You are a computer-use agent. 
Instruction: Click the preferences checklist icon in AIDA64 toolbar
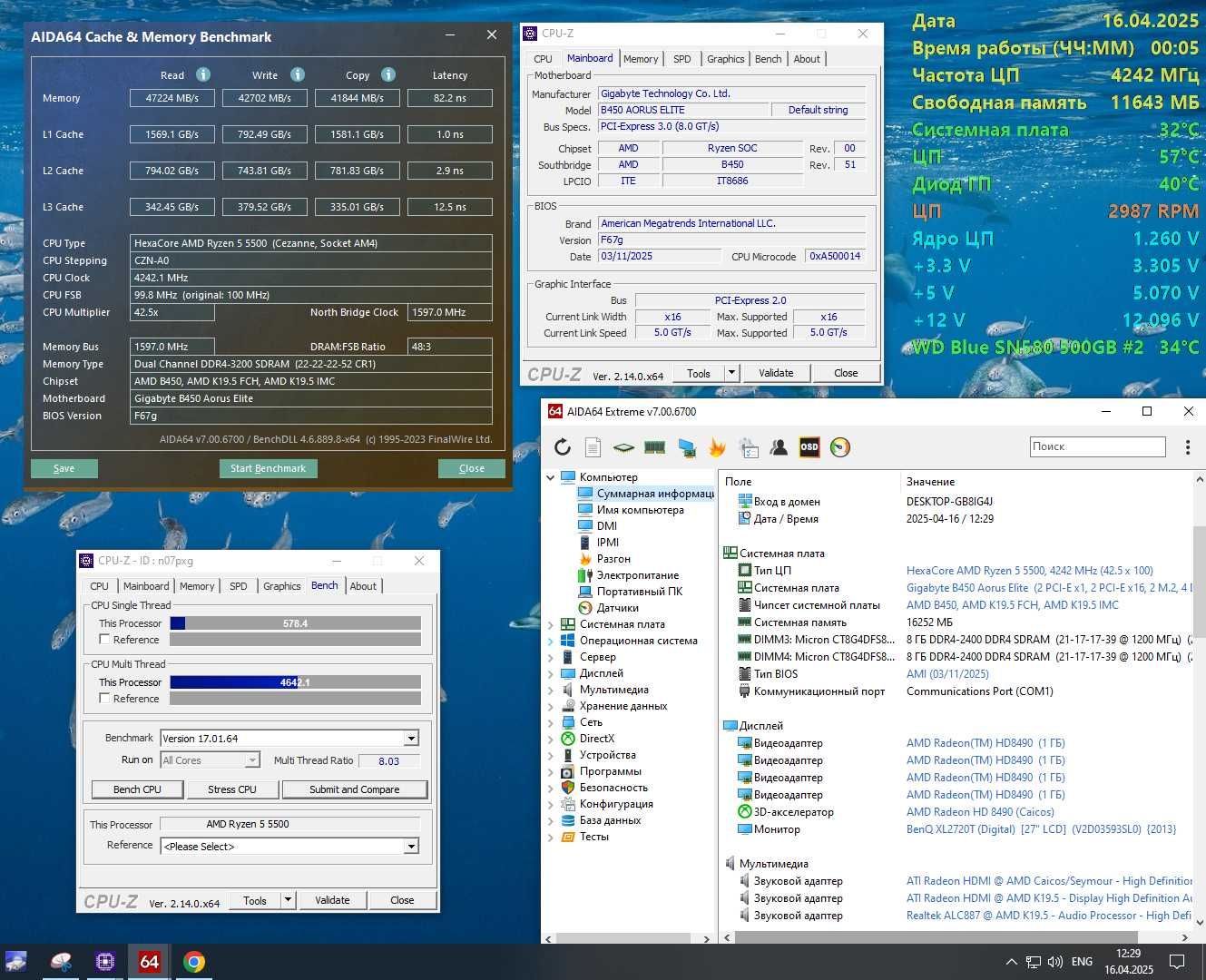click(749, 447)
